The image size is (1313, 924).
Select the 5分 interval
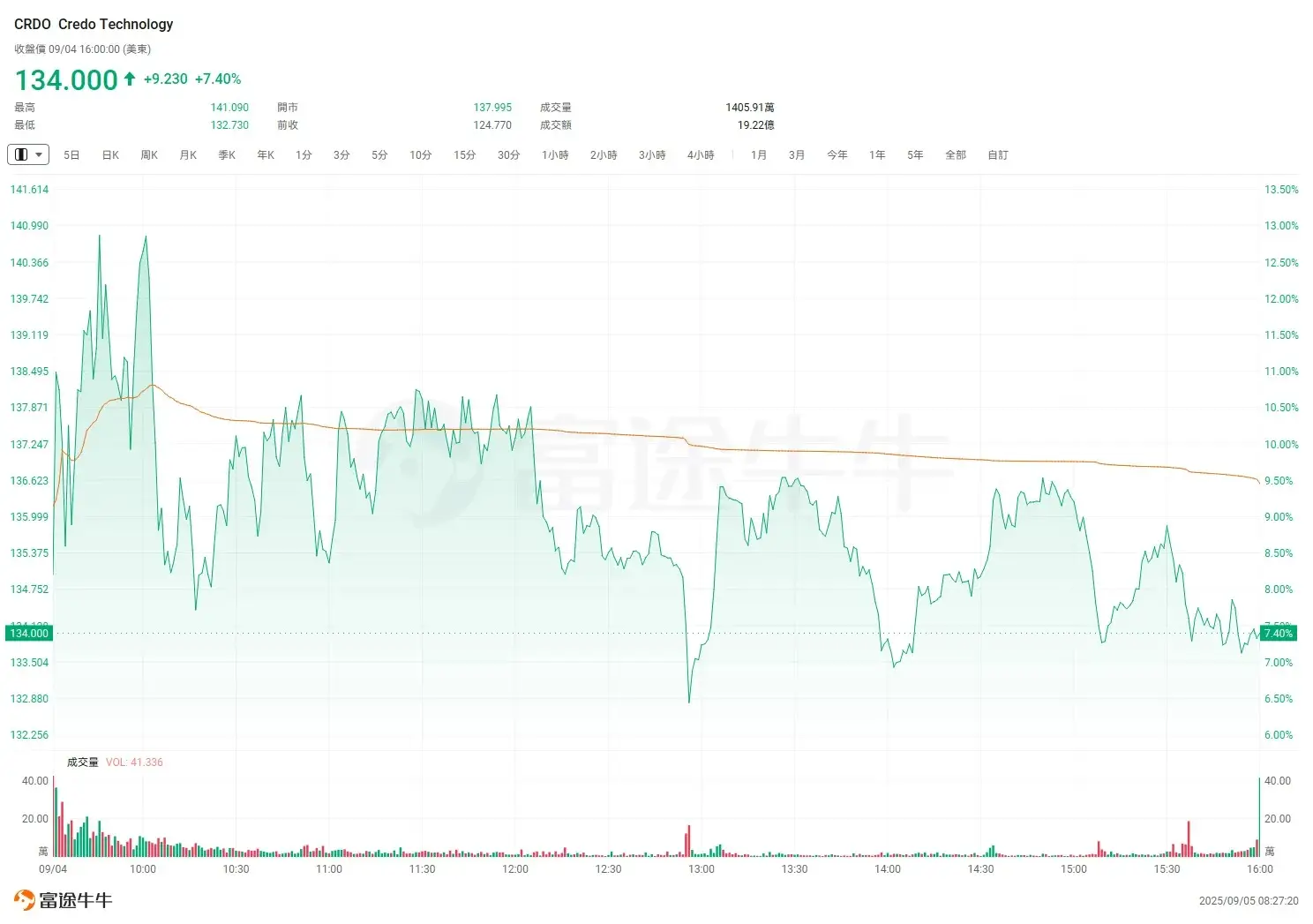(x=379, y=155)
